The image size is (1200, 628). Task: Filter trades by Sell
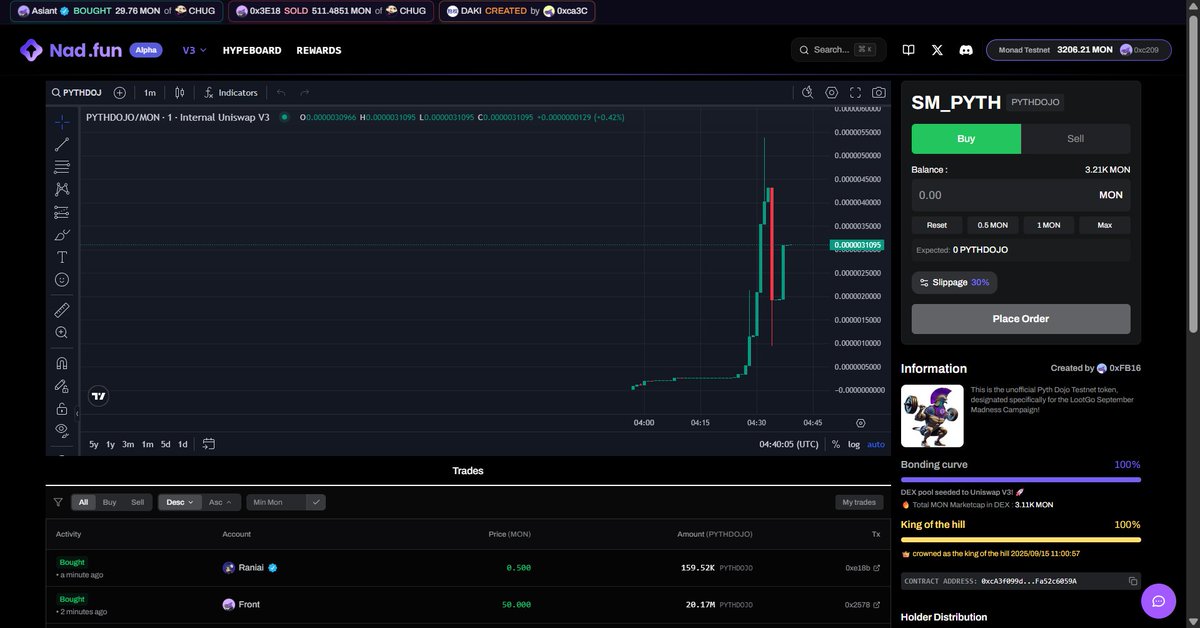[x=138, y=502]
